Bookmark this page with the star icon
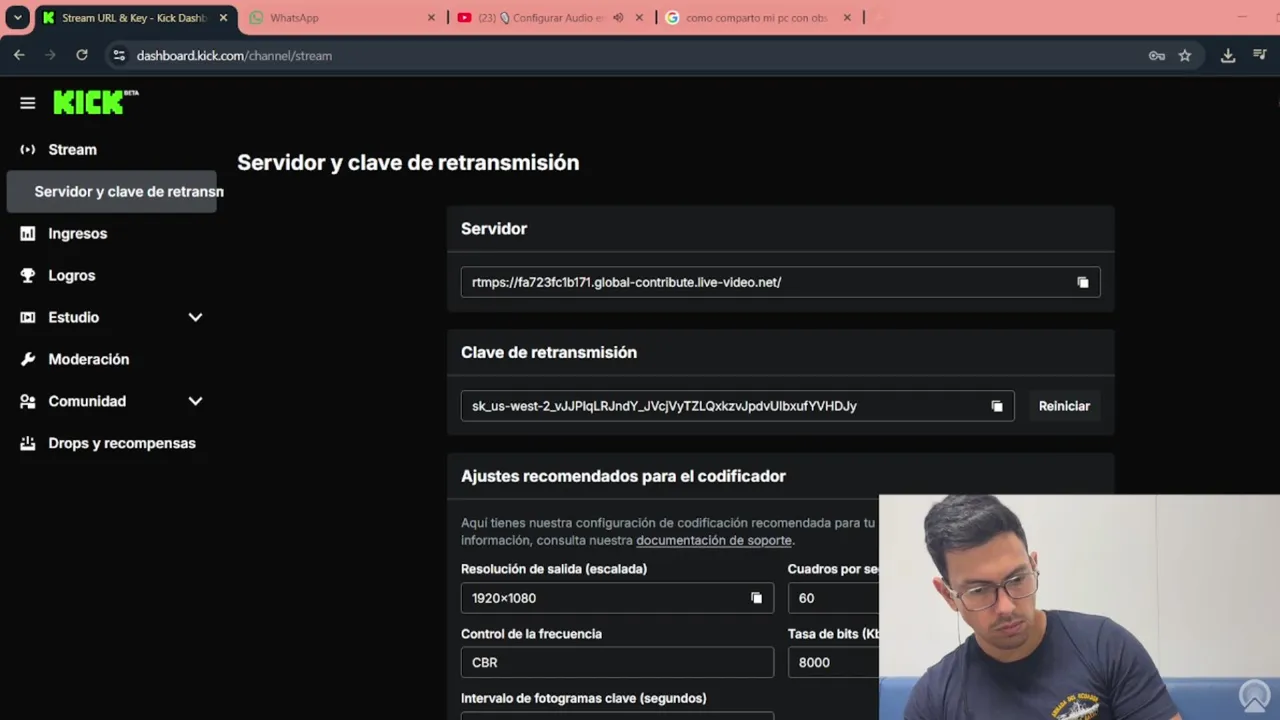This screenshot has width=1280, height=720. (x=1185, y=55)
